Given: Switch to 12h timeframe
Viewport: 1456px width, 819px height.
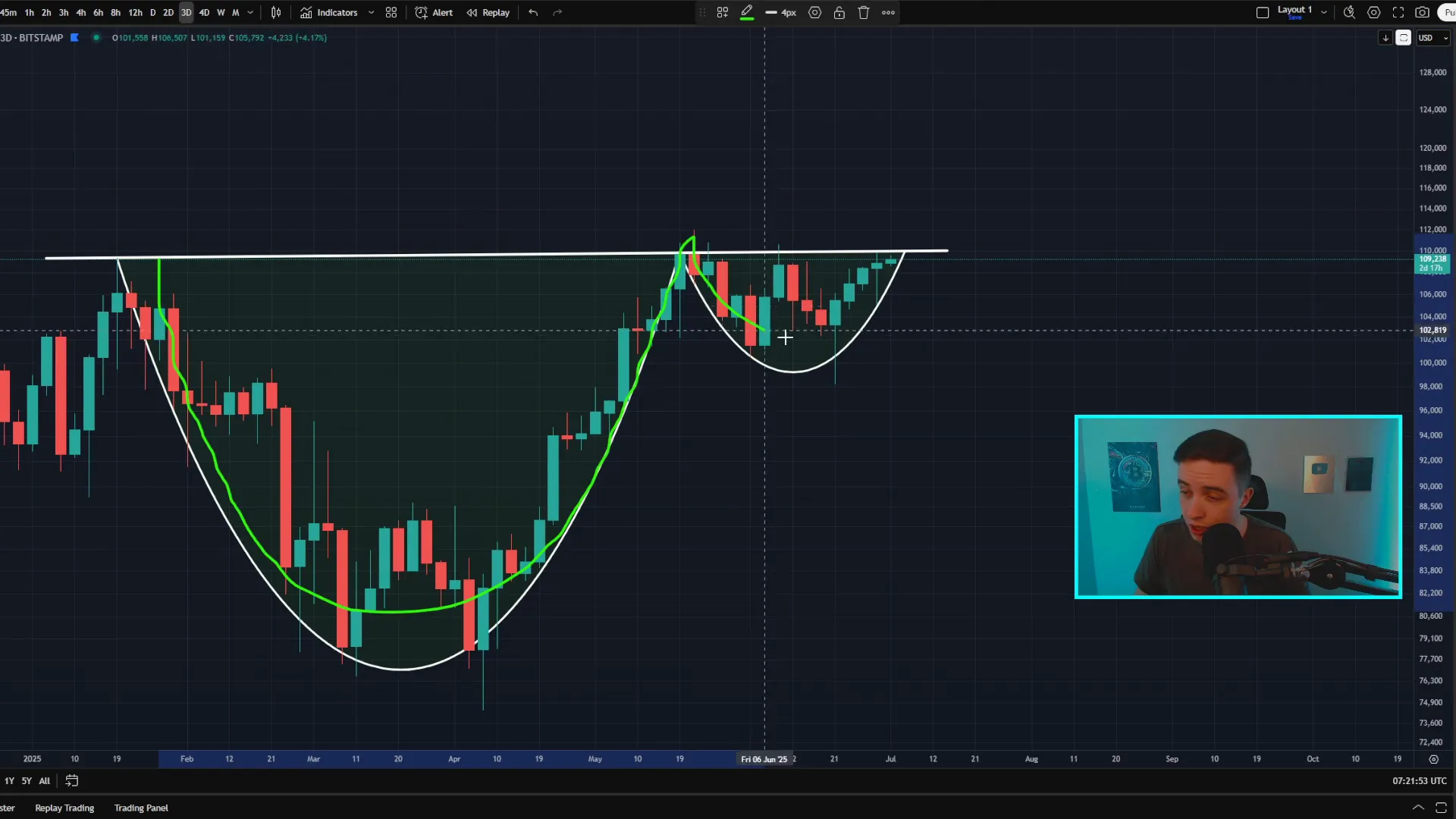Looking at the screenshot, I should tap(135, 13).
